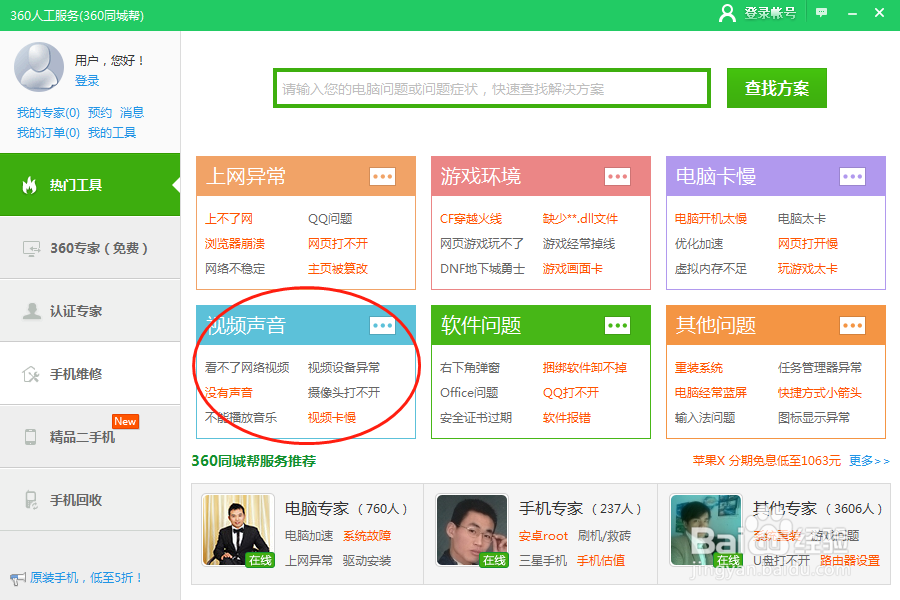Click the 查找方案 search button
This screenshot has width=900, height=600.
(777, 88)
